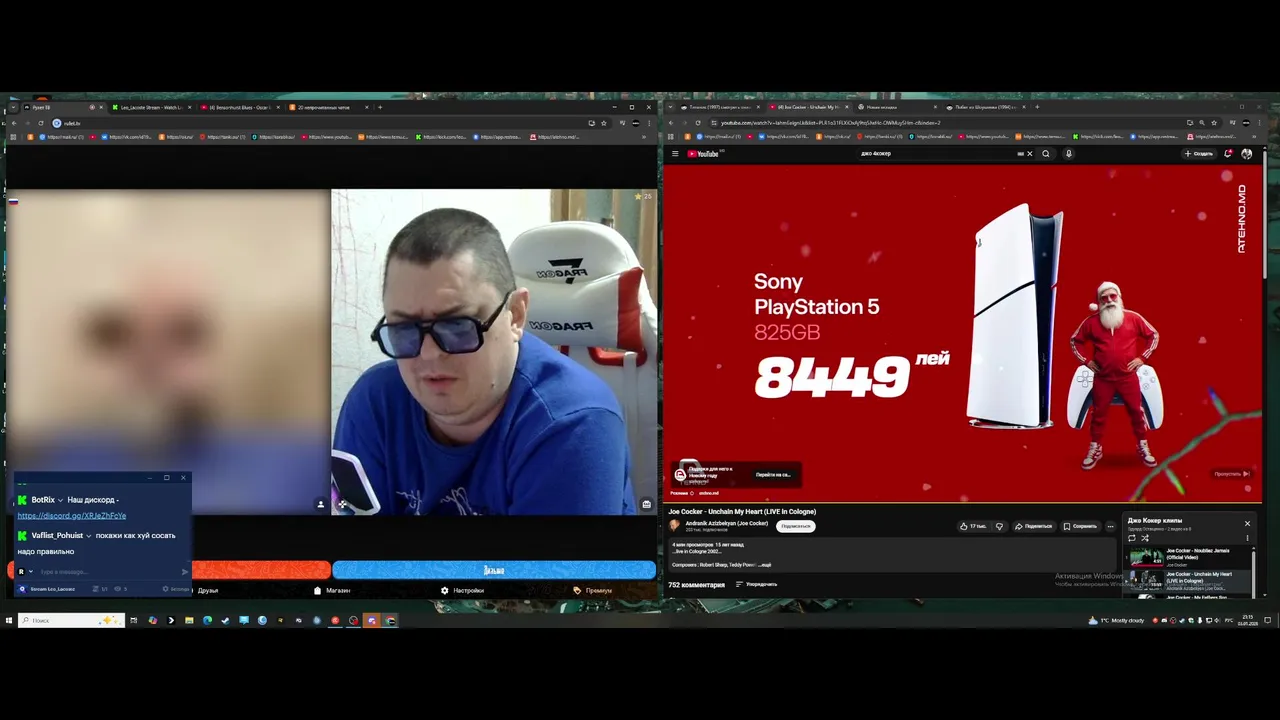The width and height of the screenshot is (1280, 720).
Task: Toggle playlist loop icon
Action: (x=1132, y=538)
